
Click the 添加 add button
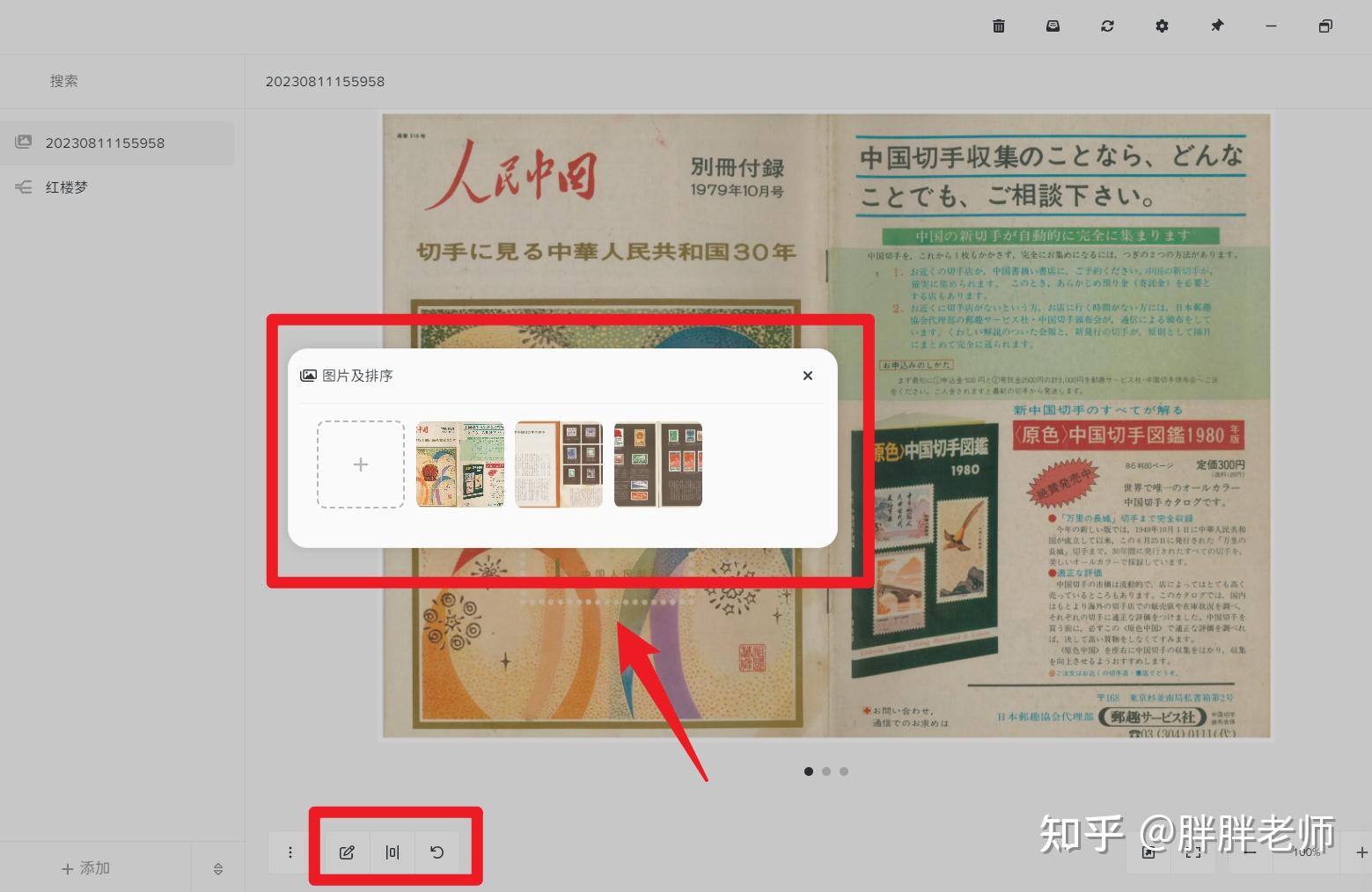[x=85, y=868]
